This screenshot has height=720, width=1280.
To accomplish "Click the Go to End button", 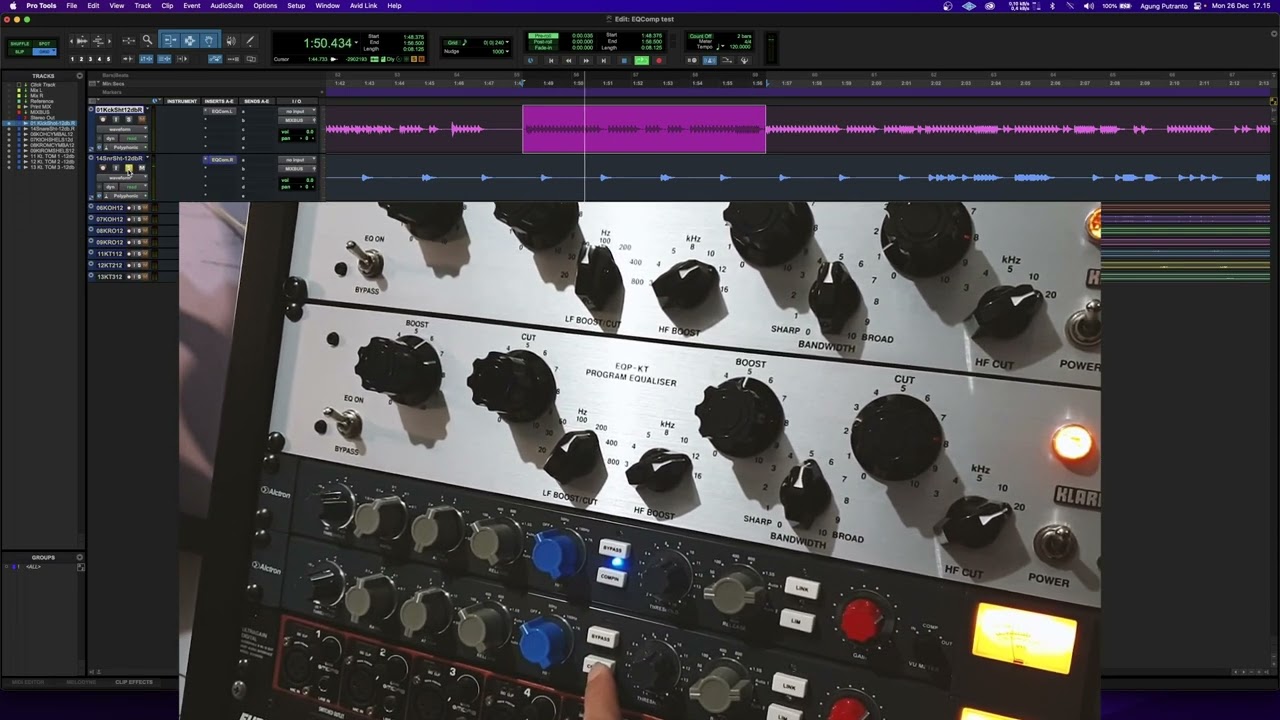I will coord(604,61).
